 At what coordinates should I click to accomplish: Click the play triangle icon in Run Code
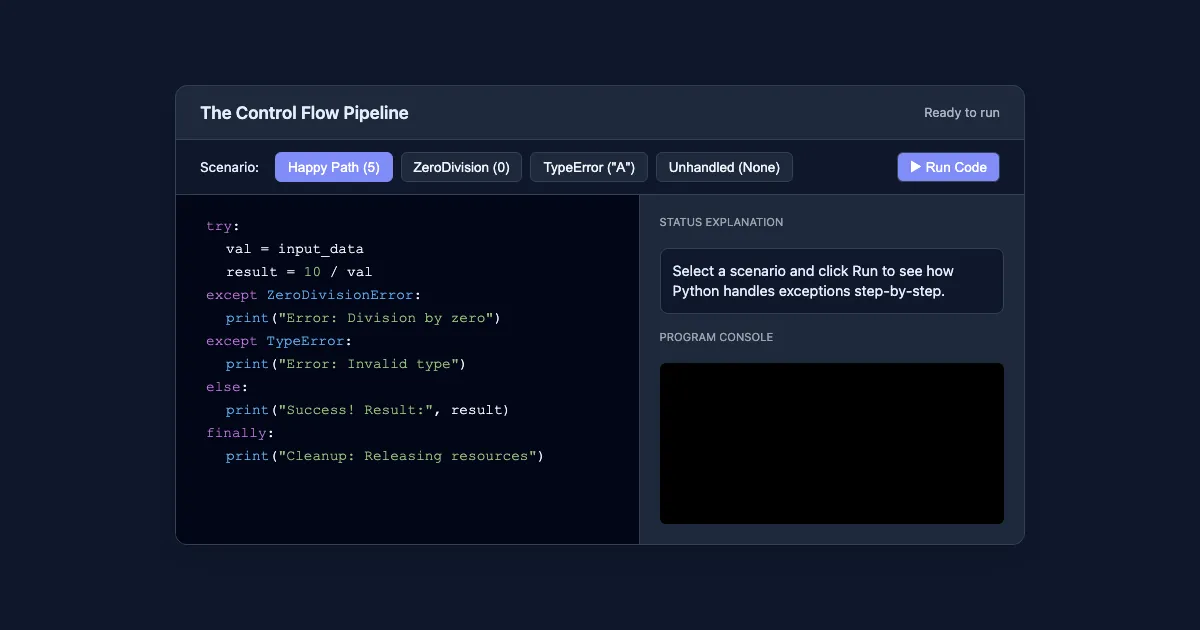click(915, 167)
